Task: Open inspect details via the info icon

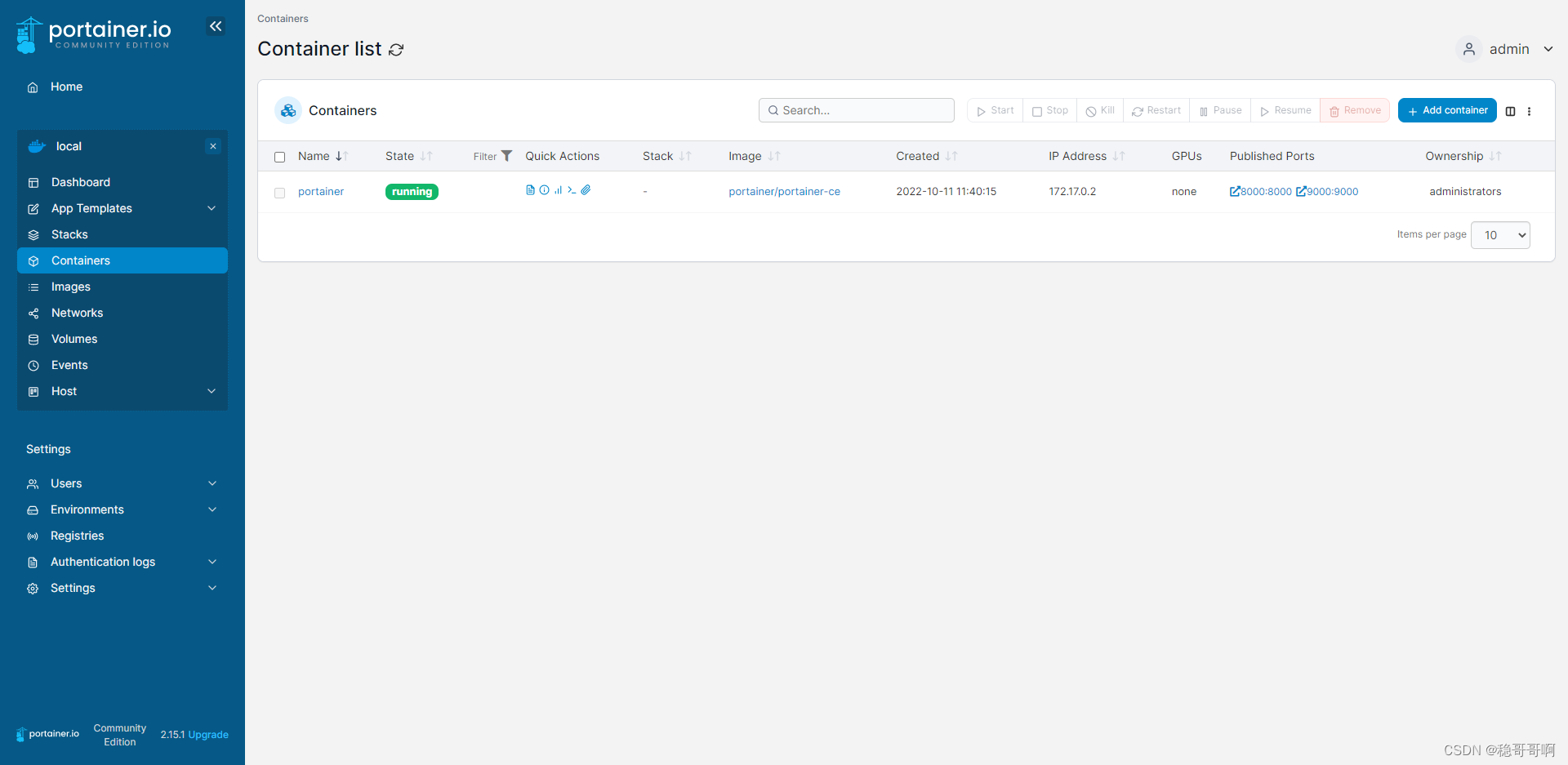Action: 544,189
